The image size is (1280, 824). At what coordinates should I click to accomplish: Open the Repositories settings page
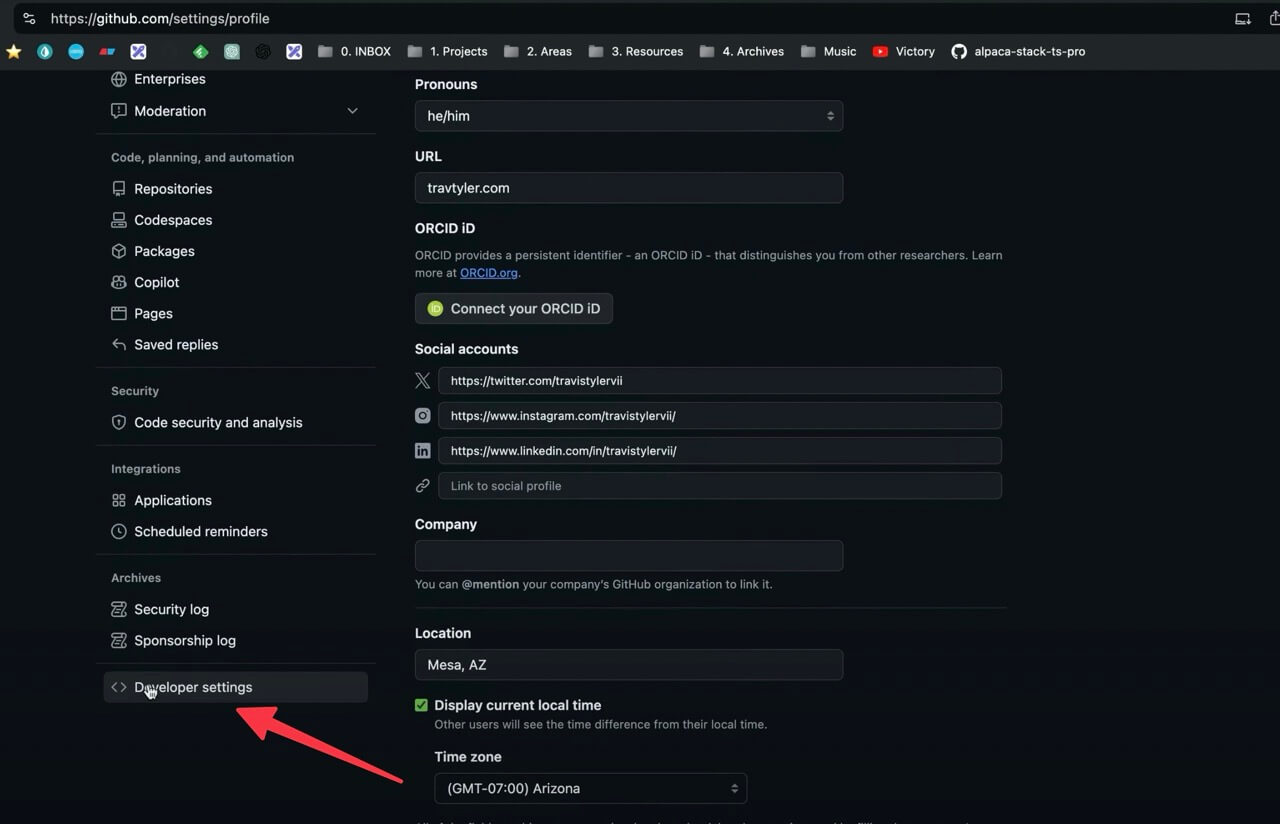pyautogui.click(x=173, y=188)
